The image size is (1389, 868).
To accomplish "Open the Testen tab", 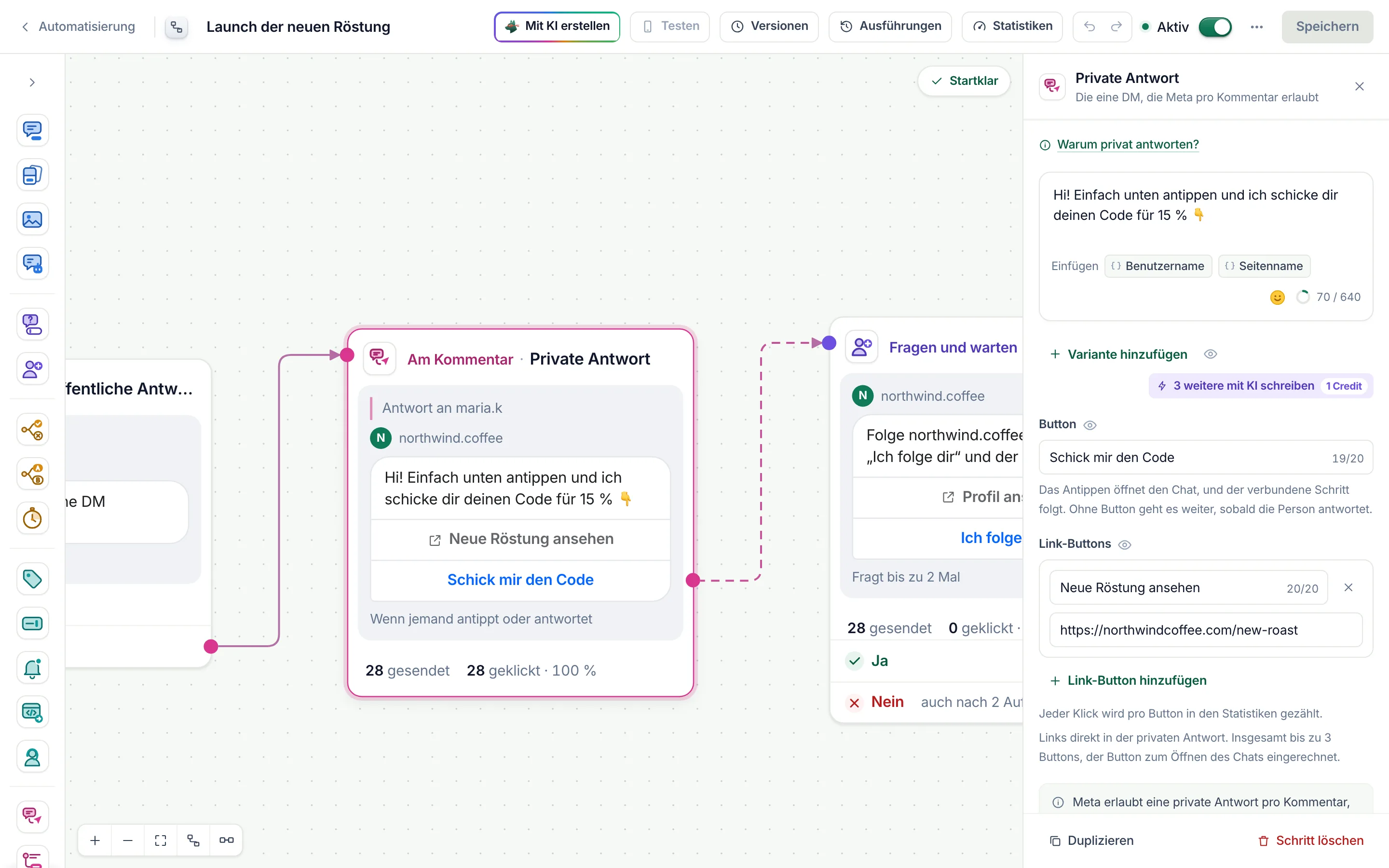I will (670, 27).
